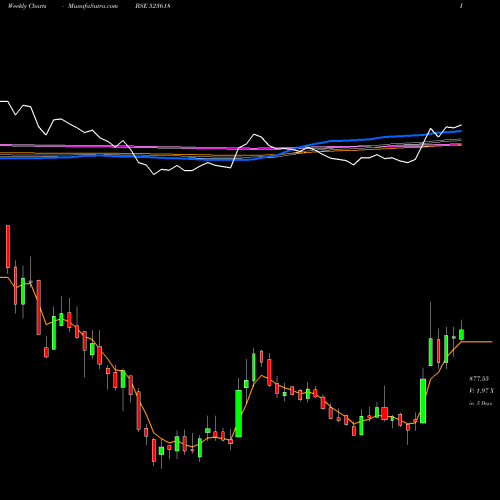This screenshot has height=500, width=500.
Task: Click the tall green candlestick at the last breakout
Action: click(x=423, y=401)
